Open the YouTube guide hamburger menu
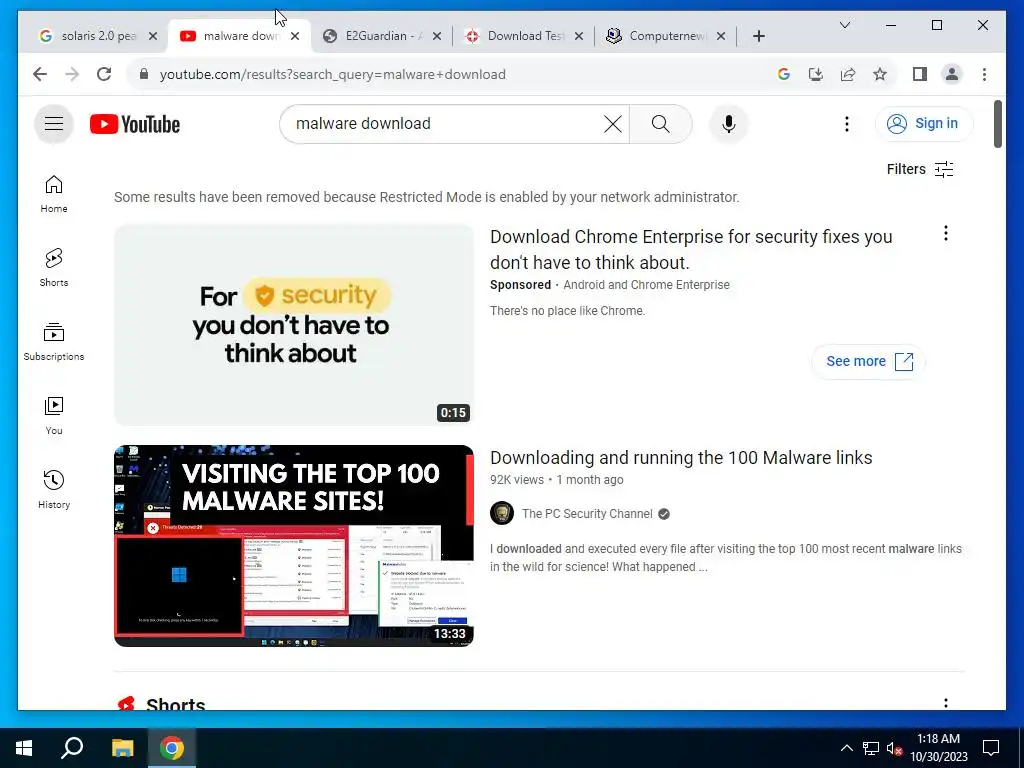This screenshot has width=1024, height=768. 54,123
